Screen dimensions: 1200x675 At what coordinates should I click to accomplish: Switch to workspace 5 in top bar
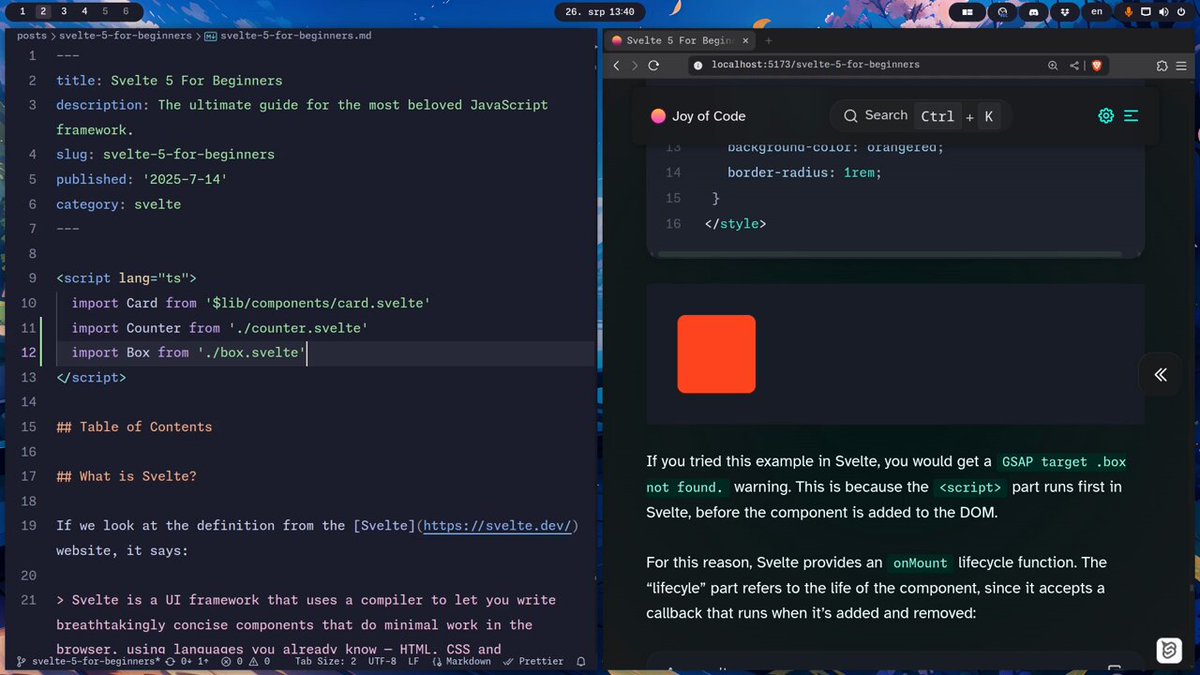click(105, 11)
